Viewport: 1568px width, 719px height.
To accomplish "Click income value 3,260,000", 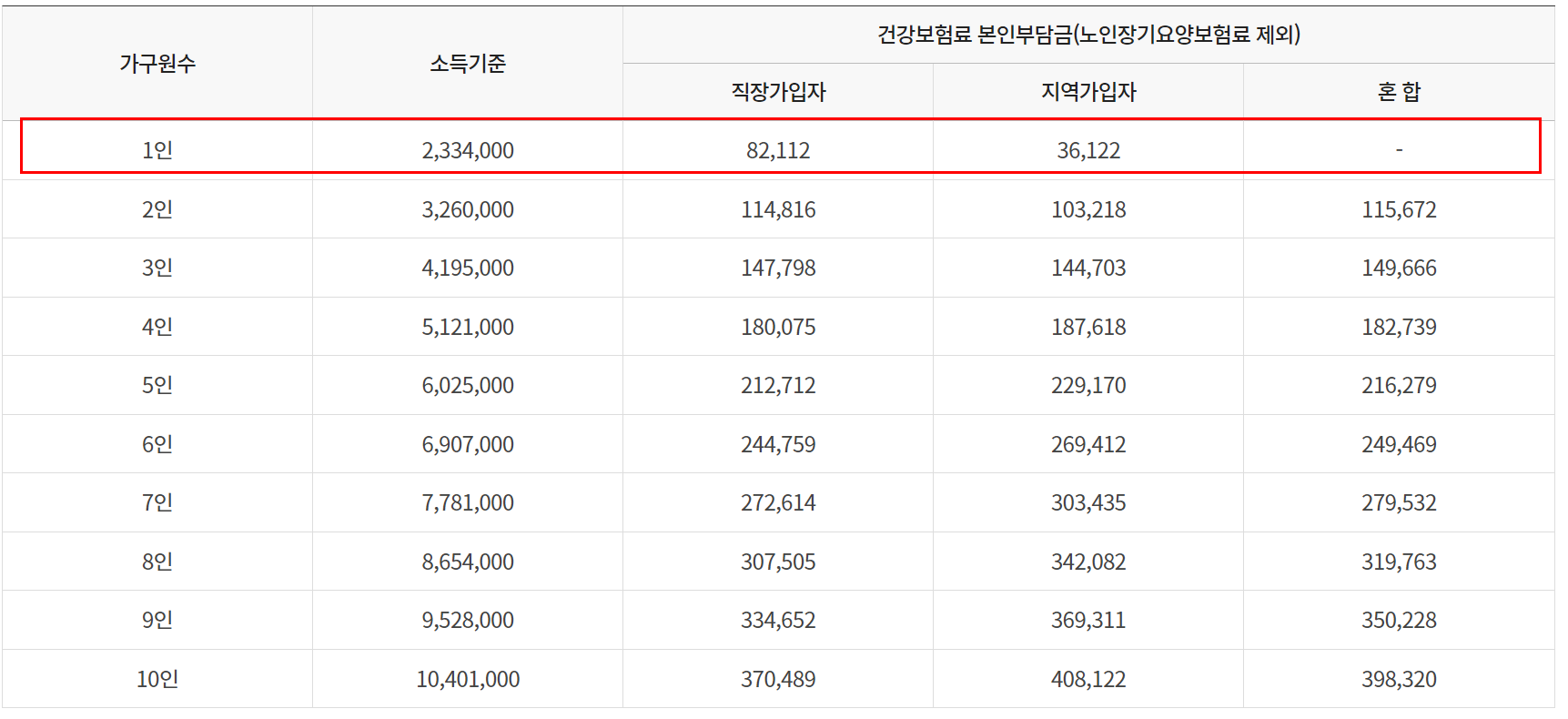I will coord(468,209).
